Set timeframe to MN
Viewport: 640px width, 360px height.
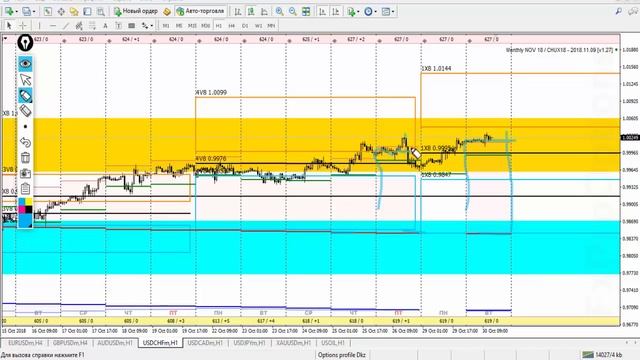click(x=271, y=26)
